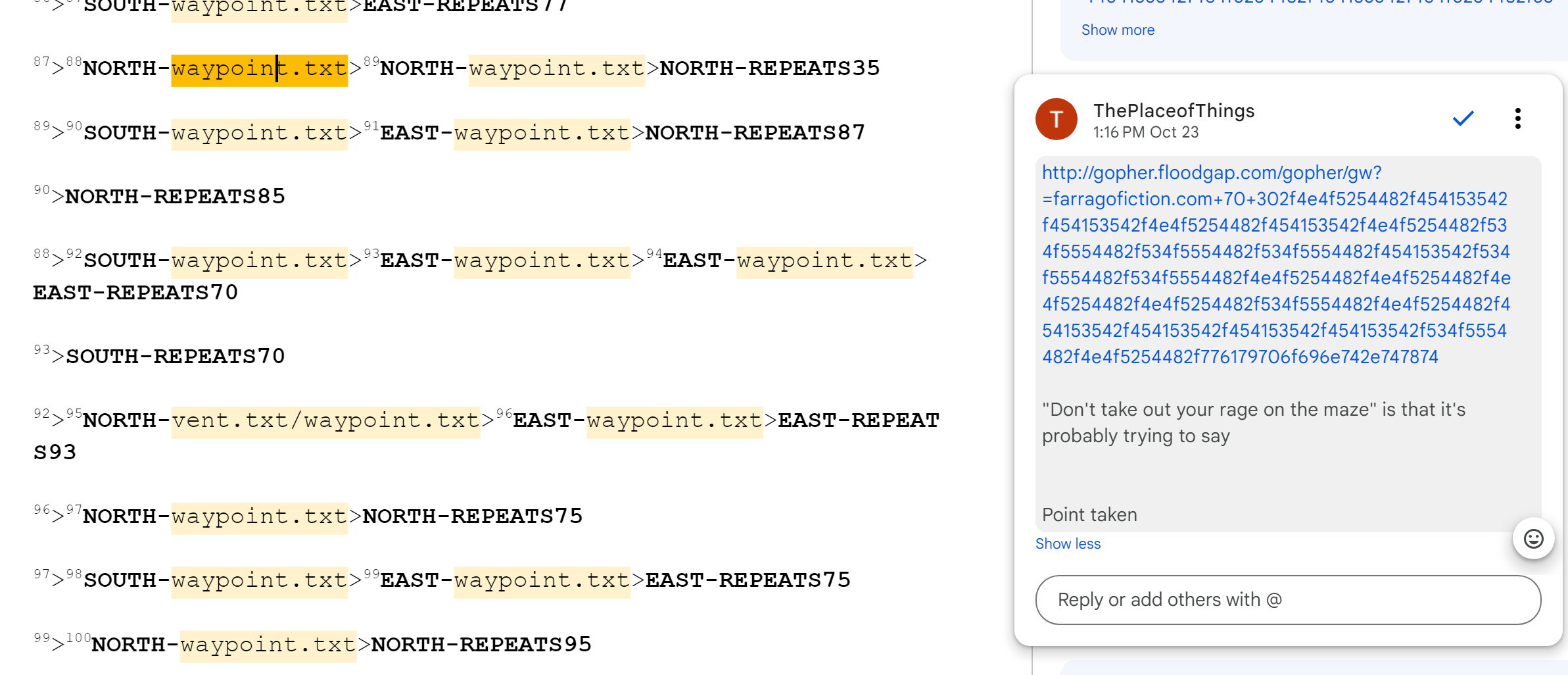Click the 1:16 PM Oct 23 timestamp
Image resolution: width=1568 pixels, height=675 pixels.
tap(1145, 133)
